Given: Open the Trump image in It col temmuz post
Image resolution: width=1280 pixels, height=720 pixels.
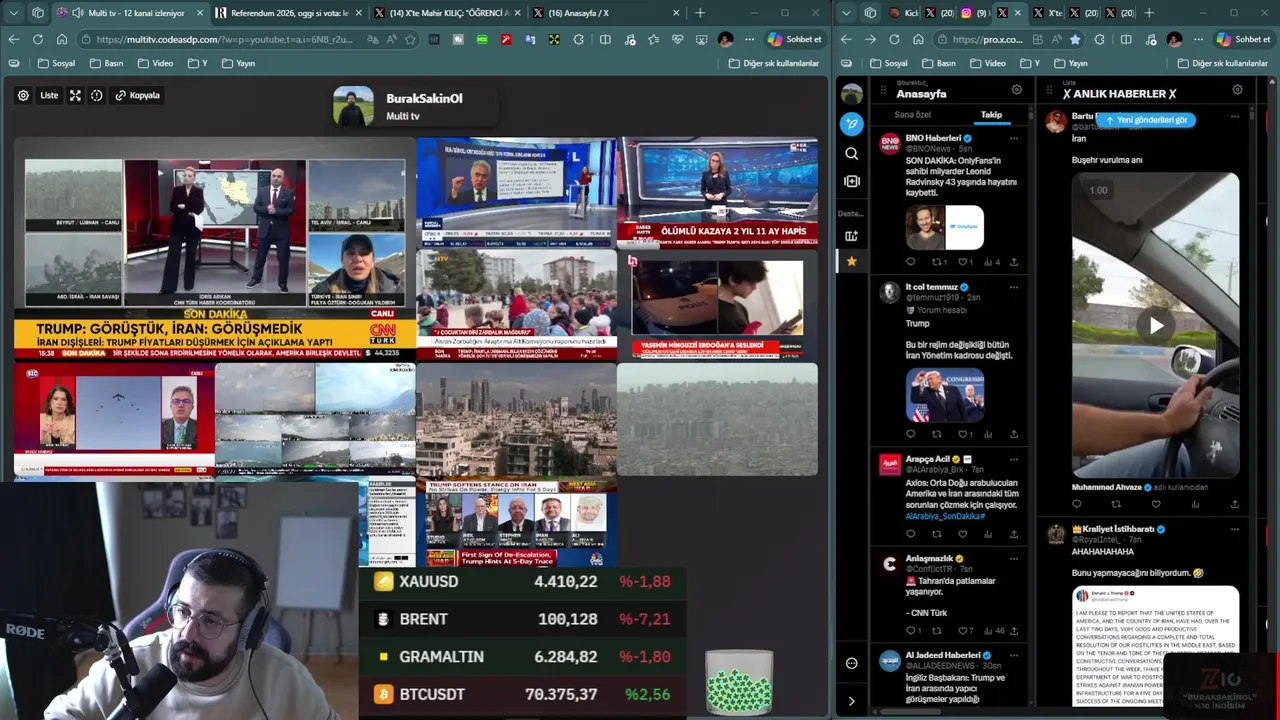Looking at the screenshot, I should [945, 395].
